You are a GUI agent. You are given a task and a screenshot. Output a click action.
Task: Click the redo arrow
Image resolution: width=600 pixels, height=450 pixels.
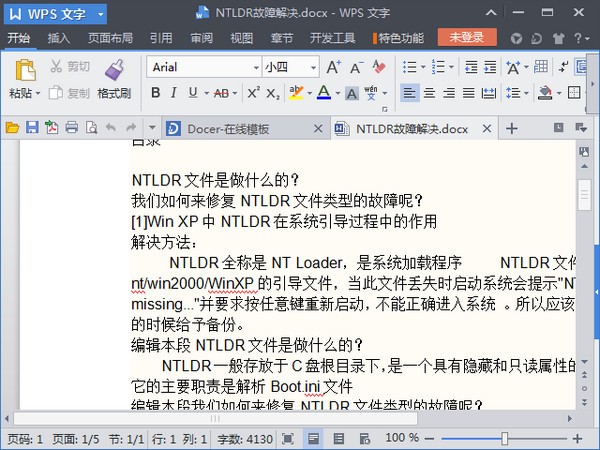pyautogui.click(x=131, y=127)
